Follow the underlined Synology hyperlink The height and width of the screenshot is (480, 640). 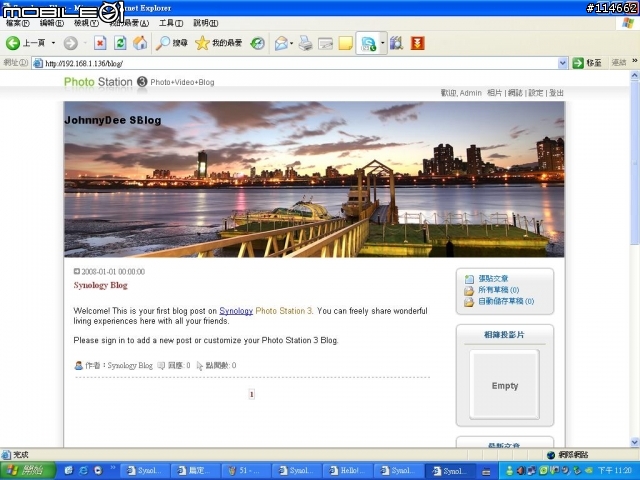click(236, 311)
